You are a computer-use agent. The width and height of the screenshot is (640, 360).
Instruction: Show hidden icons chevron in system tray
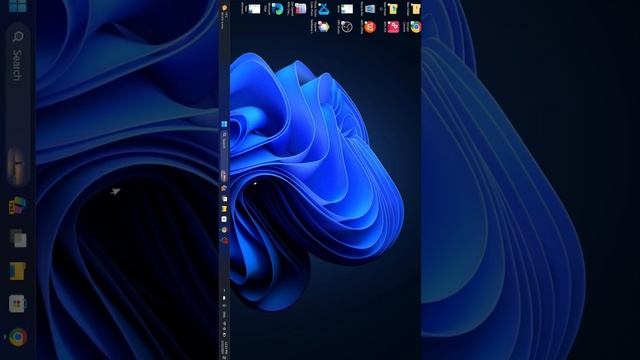click(224, 290)
